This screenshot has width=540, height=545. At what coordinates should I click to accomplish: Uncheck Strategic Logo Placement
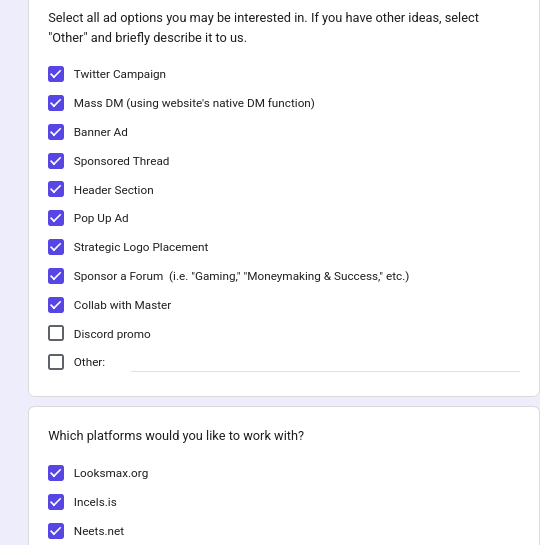pyautogui.click(x=56, y=247)
